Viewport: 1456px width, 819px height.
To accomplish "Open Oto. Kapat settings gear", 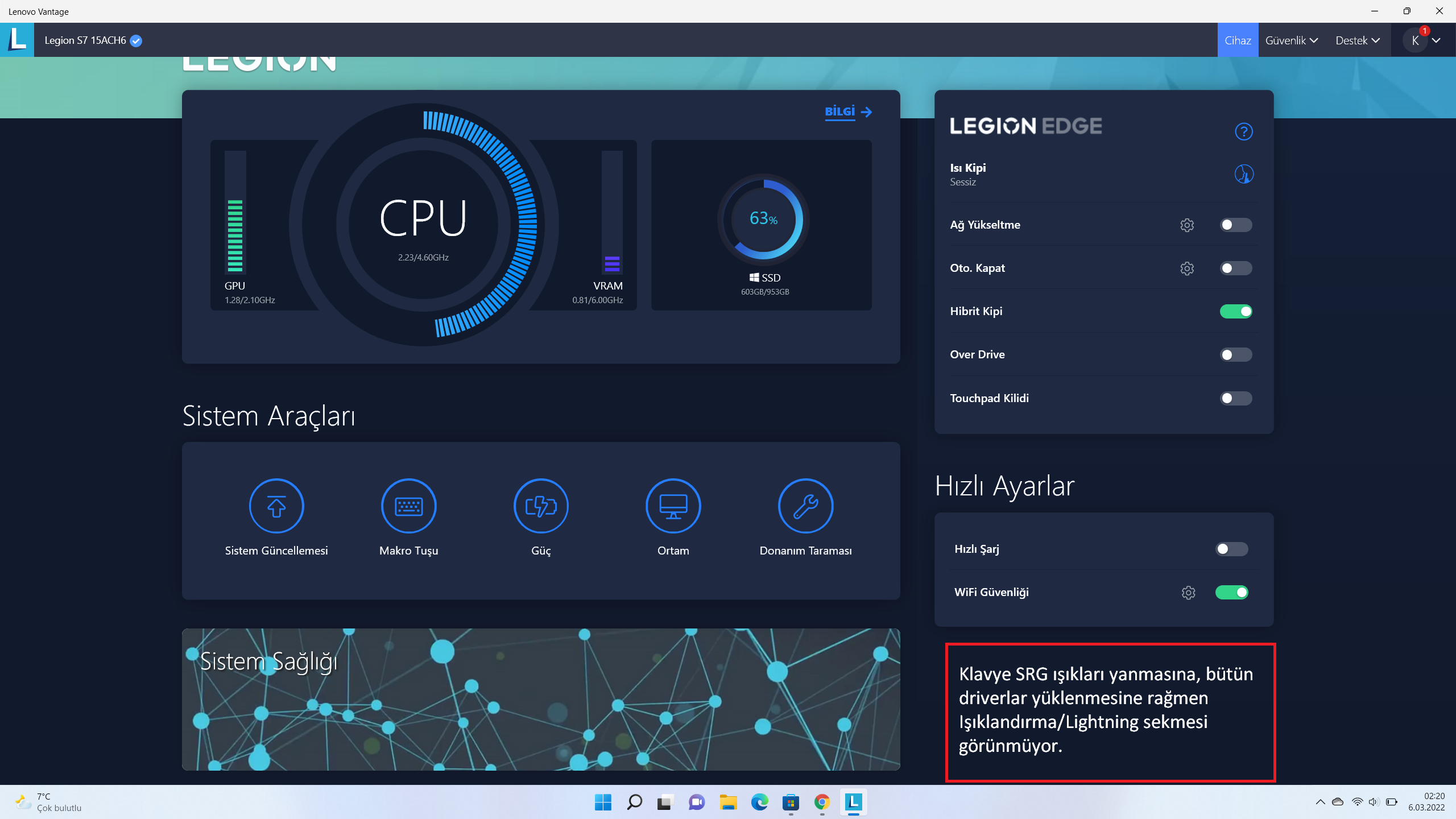I will tap(1187, 268).
